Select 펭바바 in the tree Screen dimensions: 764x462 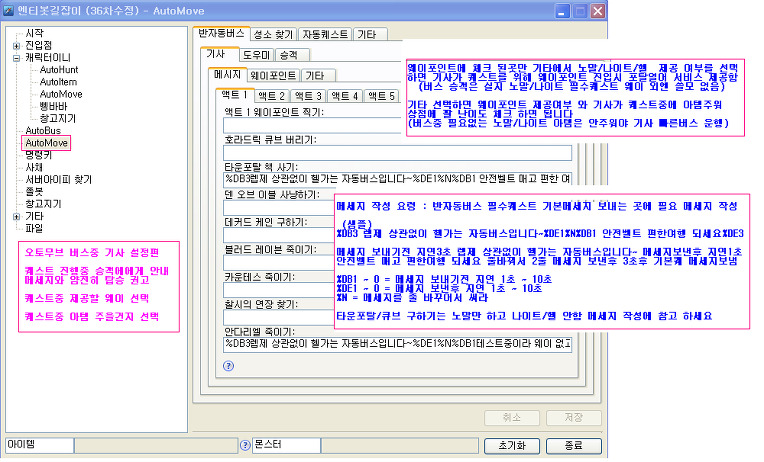(53, 106)
